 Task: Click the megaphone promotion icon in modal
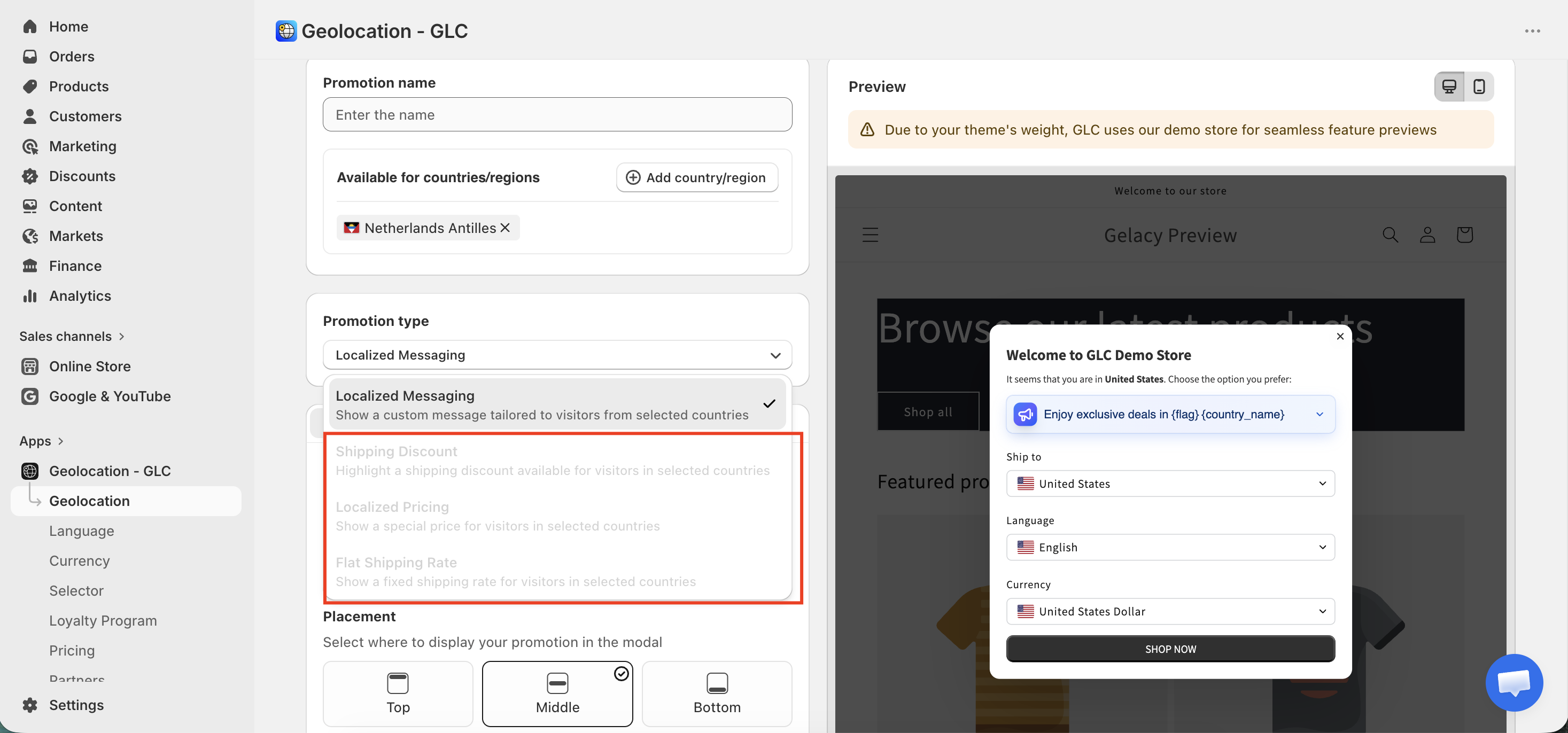(1025, 414)
